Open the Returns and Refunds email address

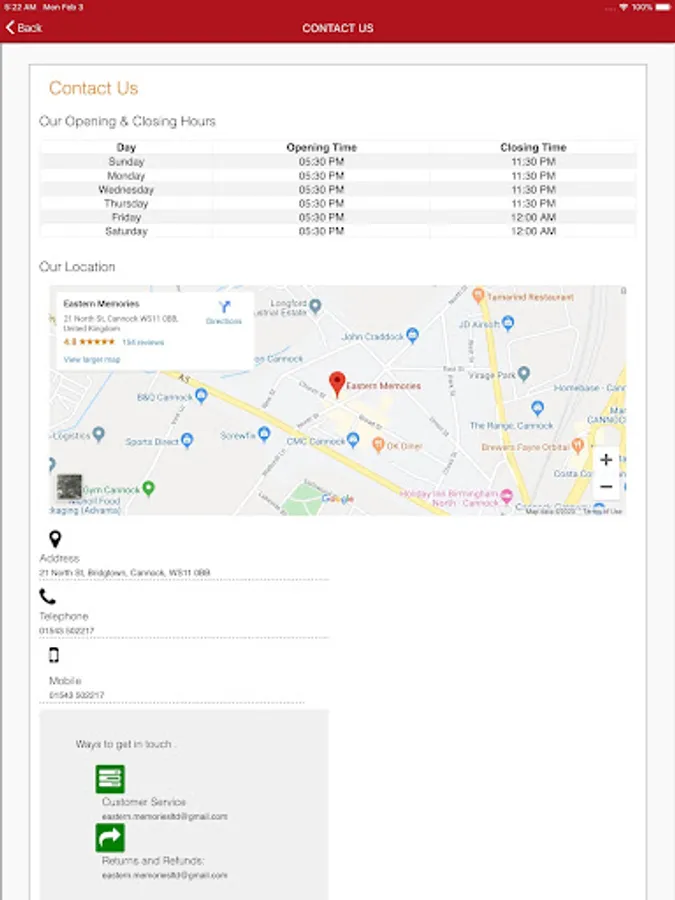[165, 875]
